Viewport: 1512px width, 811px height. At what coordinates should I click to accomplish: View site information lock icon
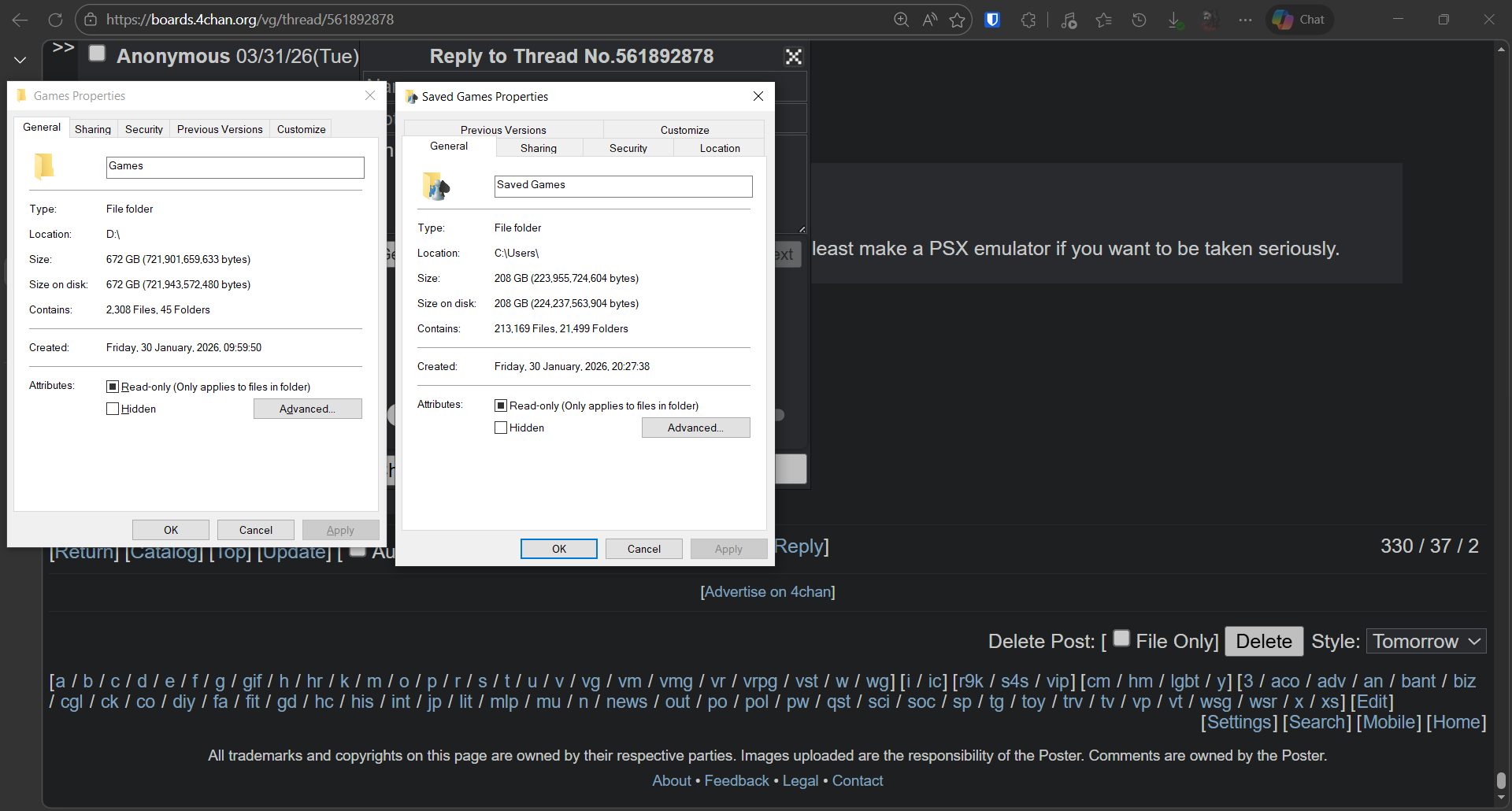[91, 20]
